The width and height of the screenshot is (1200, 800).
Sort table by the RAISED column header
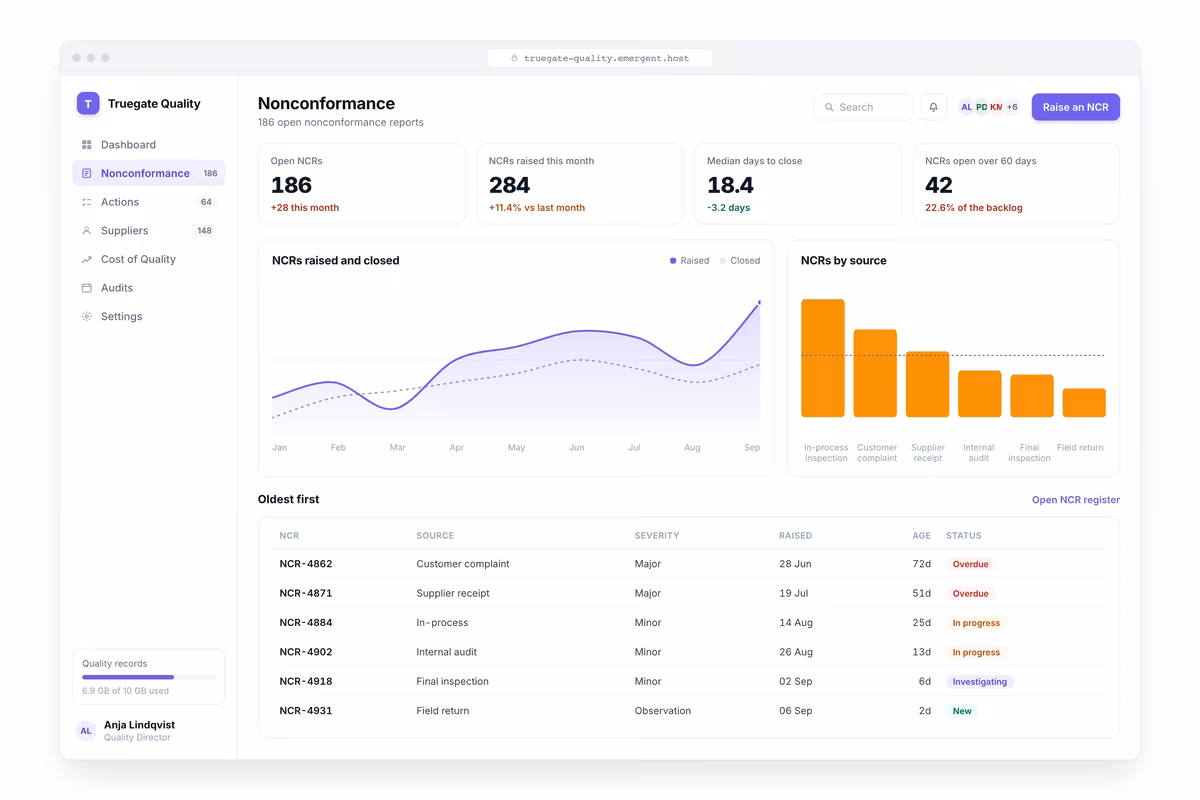pos(796,536)
